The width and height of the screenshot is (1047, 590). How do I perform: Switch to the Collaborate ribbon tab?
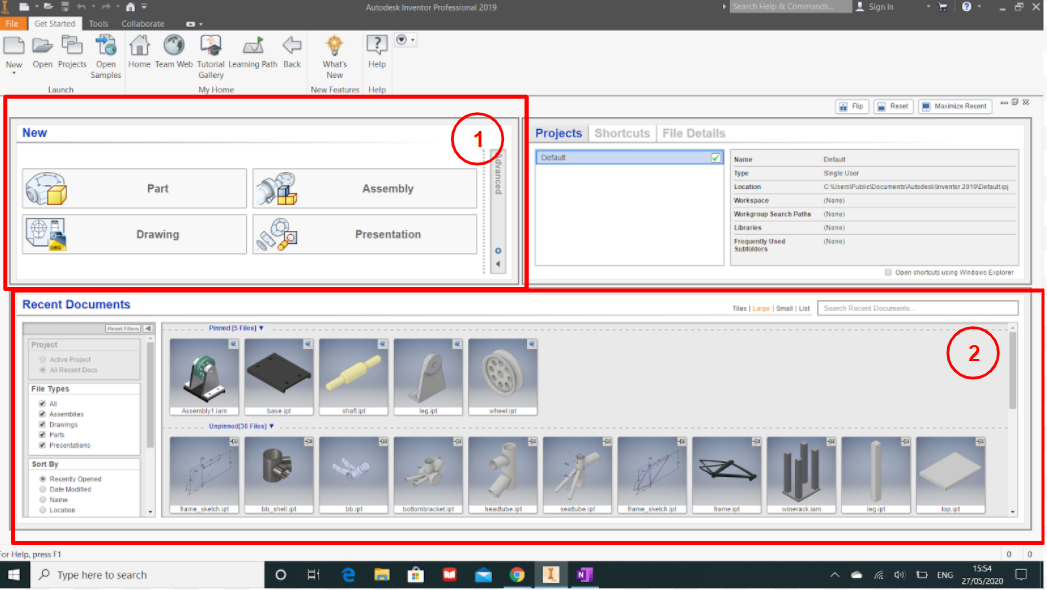click(x=143, y=23)
